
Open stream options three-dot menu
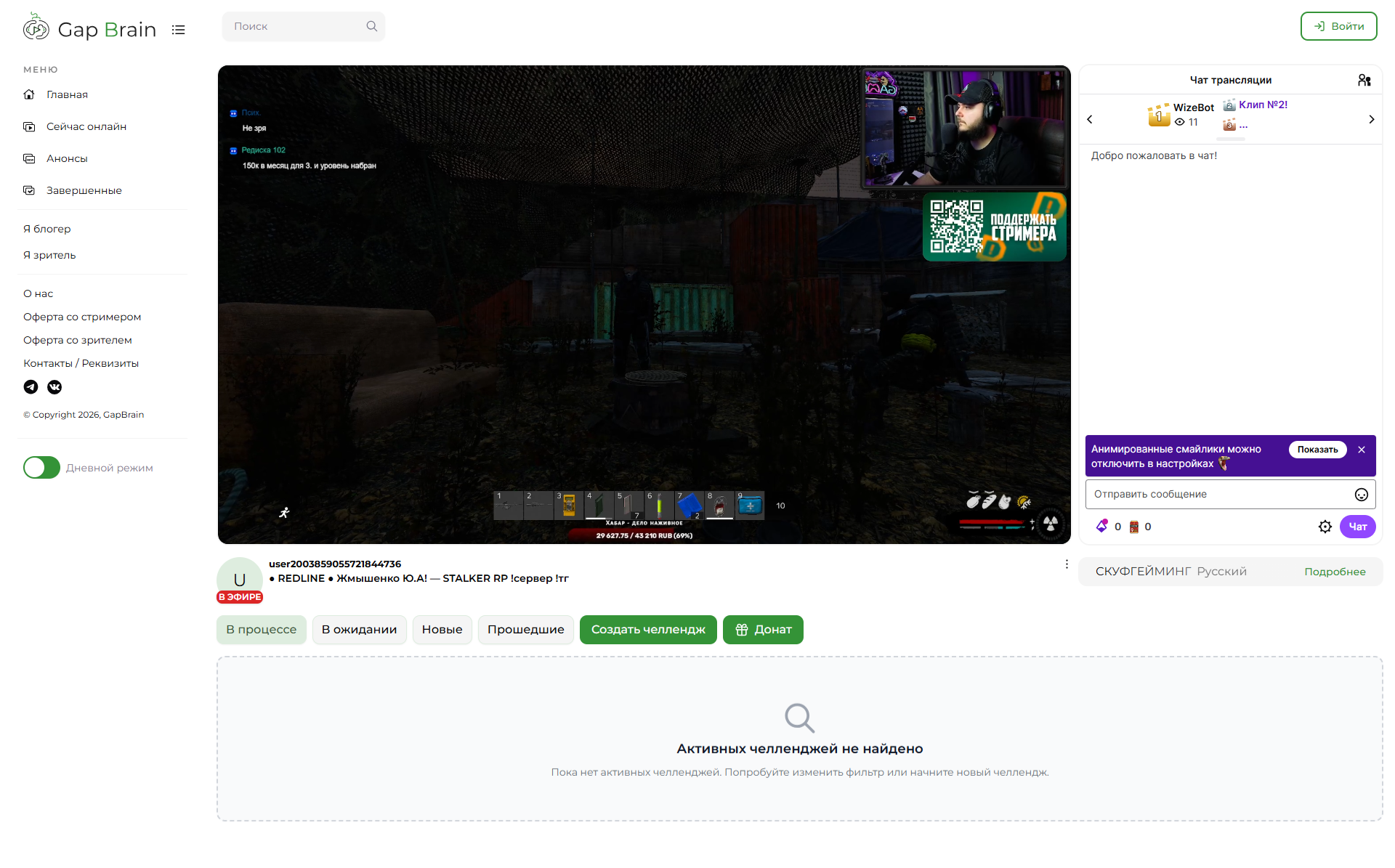coord(1067,564)
